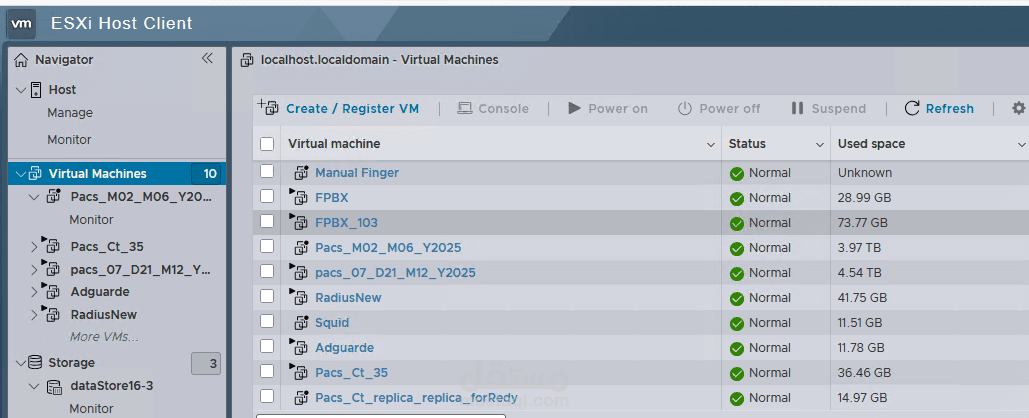Image resolution: width=1029 pixels, height=418 pixels.
Task: Click the Refresh button label
Action: [950, 108]
